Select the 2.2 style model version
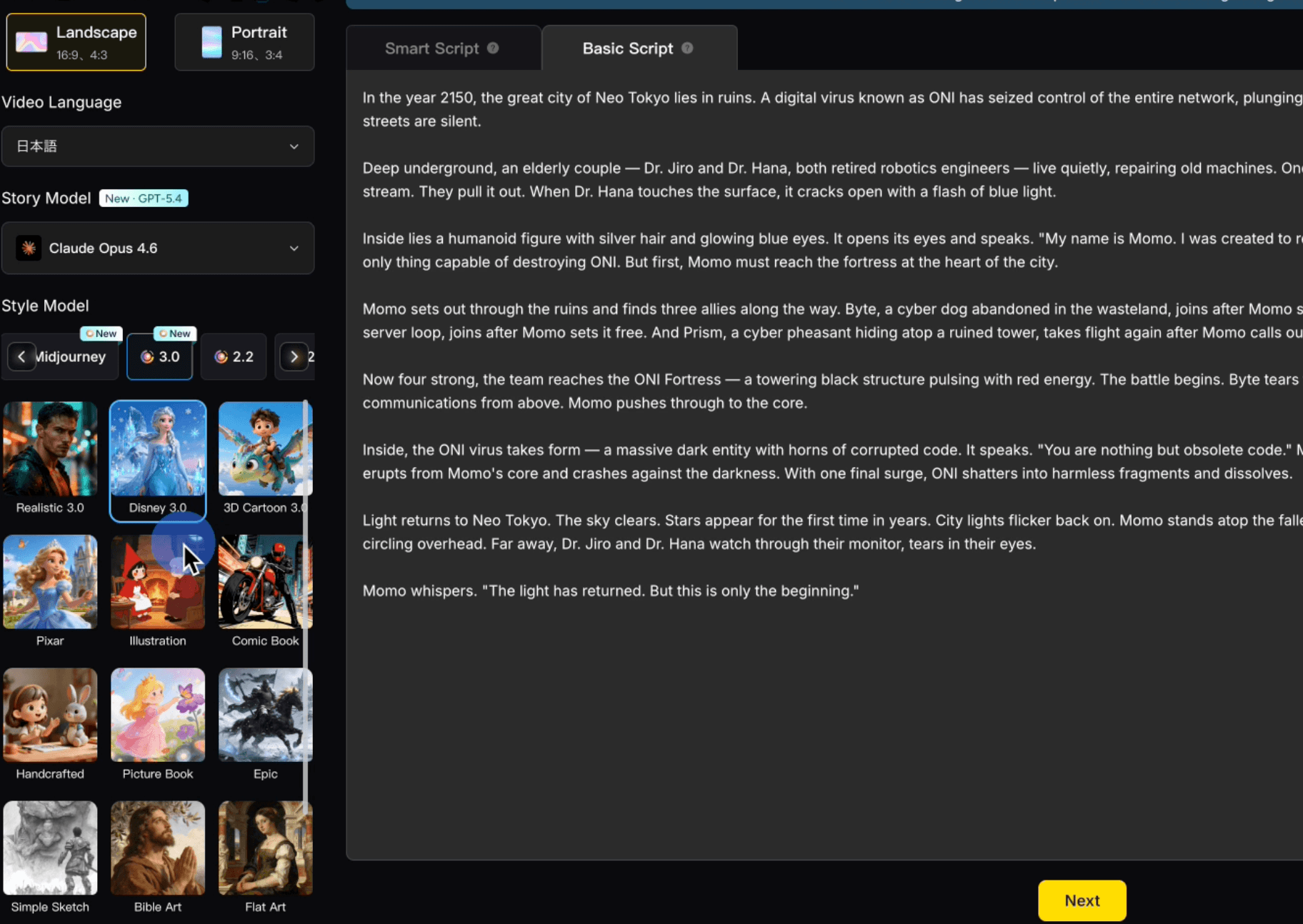1303x924 pixels. (x=234, y=356)
